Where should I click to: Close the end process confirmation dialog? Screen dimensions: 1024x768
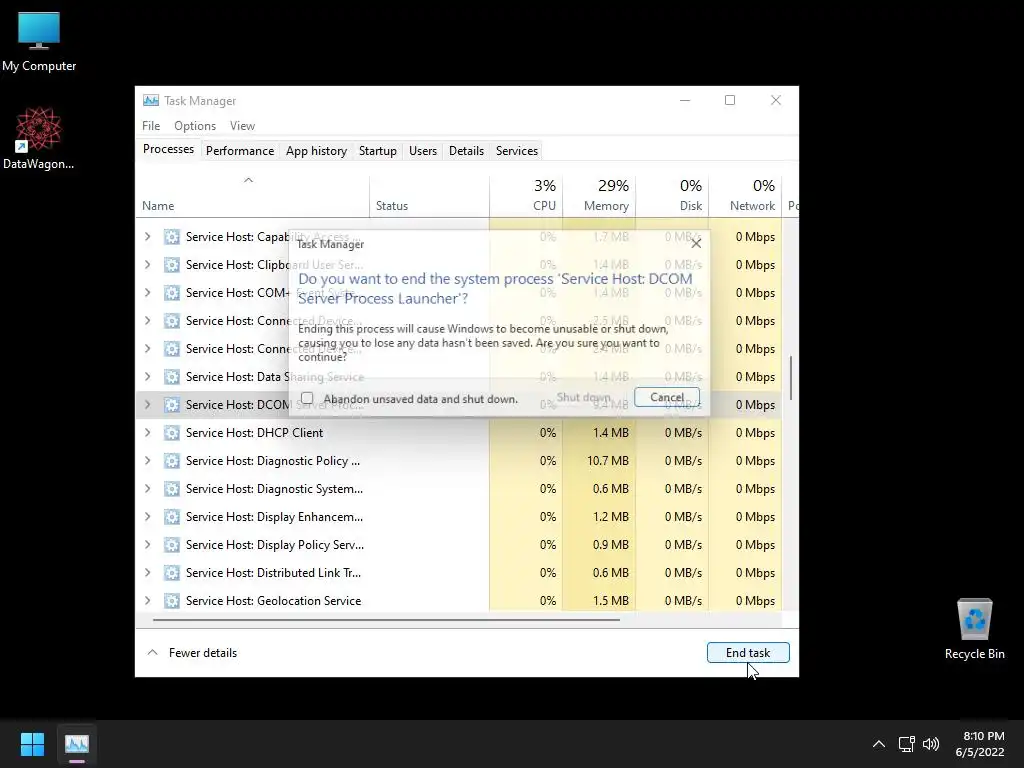click(696, 243)
